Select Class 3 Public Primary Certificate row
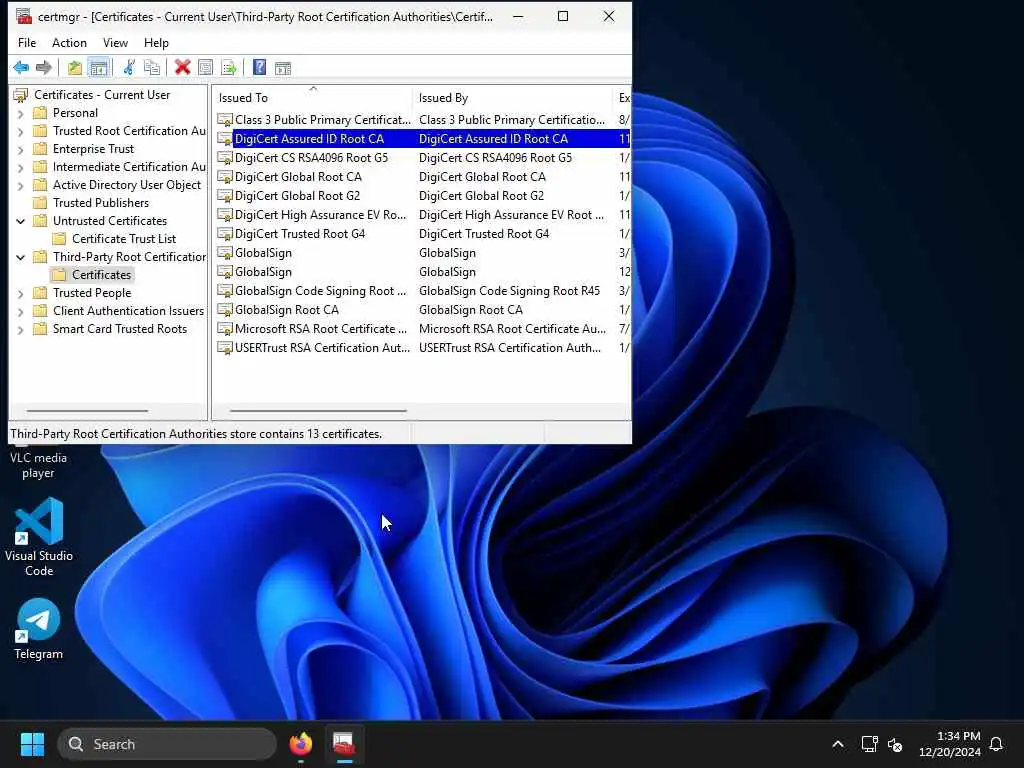The height and width of the screenshot is (768, 1024). pyautogui.click(x=422, y=120)
